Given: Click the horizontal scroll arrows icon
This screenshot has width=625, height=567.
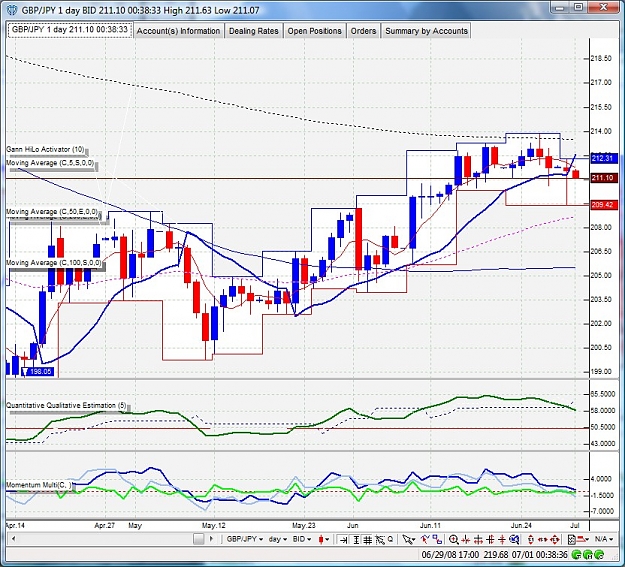Looking at the screenshot, I should (542, 540).
